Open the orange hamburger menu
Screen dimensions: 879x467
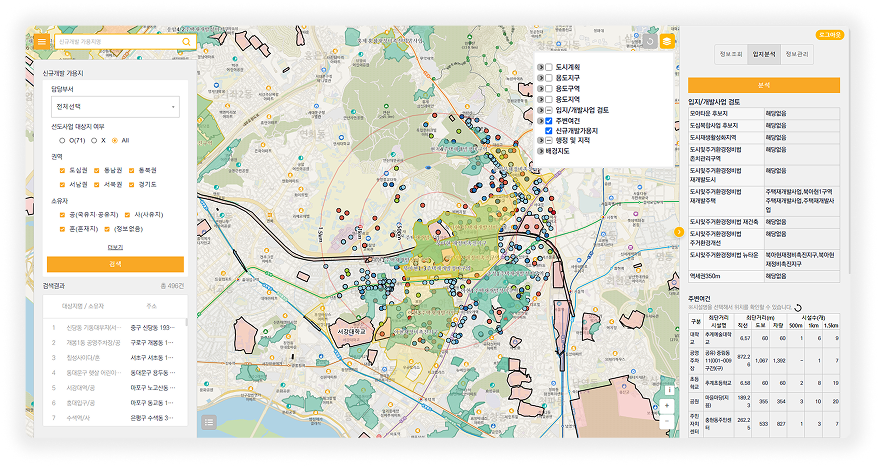tap(41, 42)
